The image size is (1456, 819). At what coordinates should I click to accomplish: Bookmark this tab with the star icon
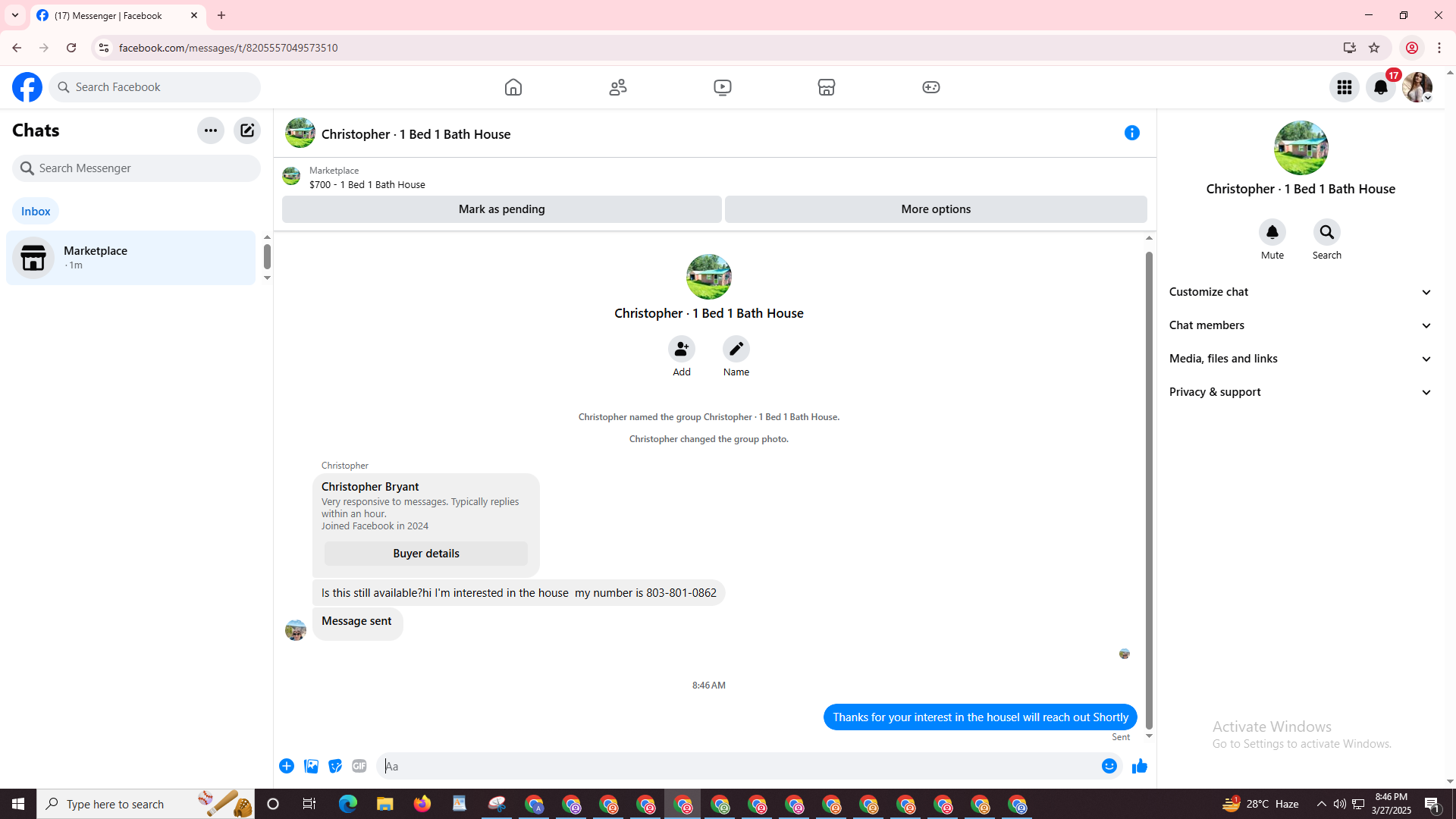(x=1374, y=48)
